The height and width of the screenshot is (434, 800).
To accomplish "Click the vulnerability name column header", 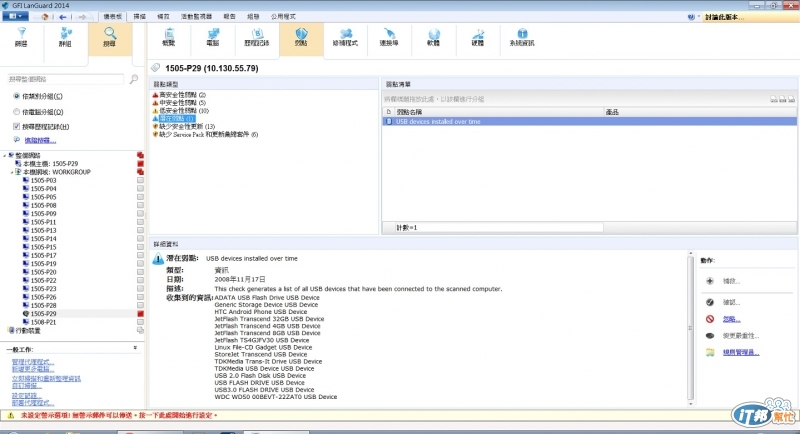I will [499, 112].
